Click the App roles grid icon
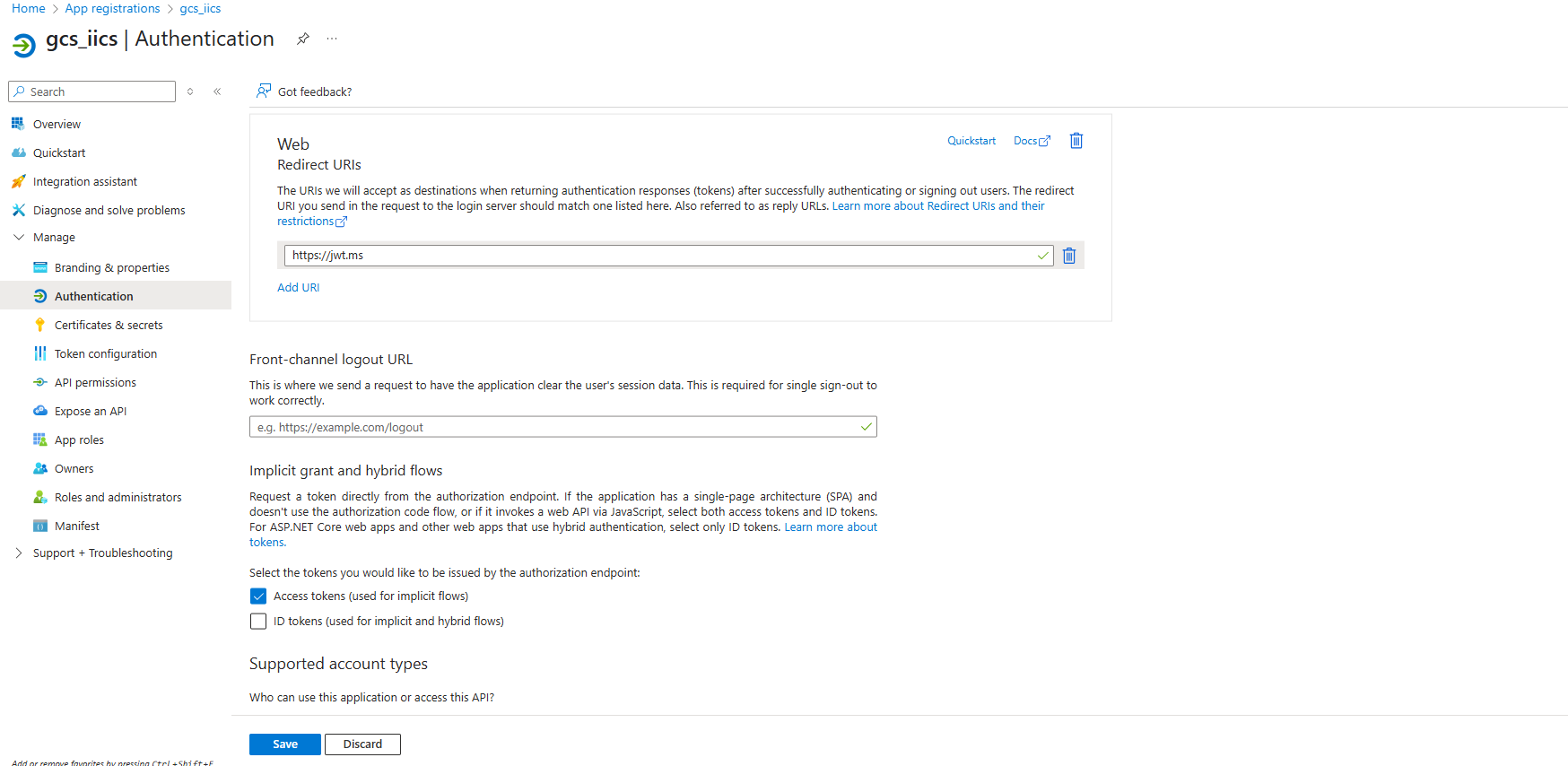 pyautogui.click(x=39, y=440)
